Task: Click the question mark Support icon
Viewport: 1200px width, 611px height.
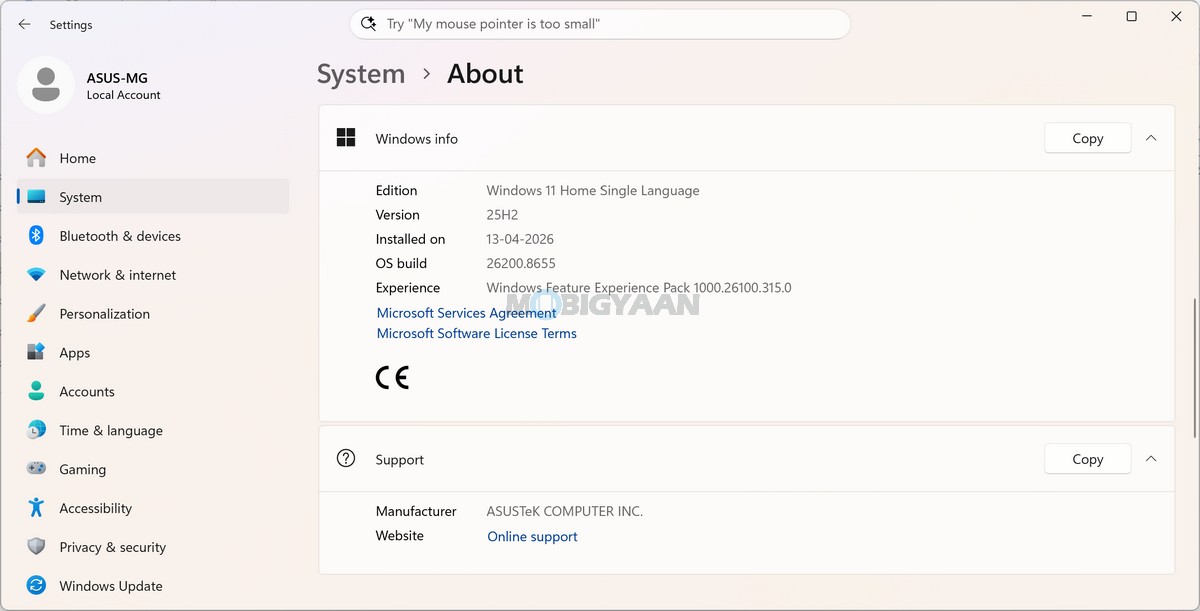Action: 346,459
